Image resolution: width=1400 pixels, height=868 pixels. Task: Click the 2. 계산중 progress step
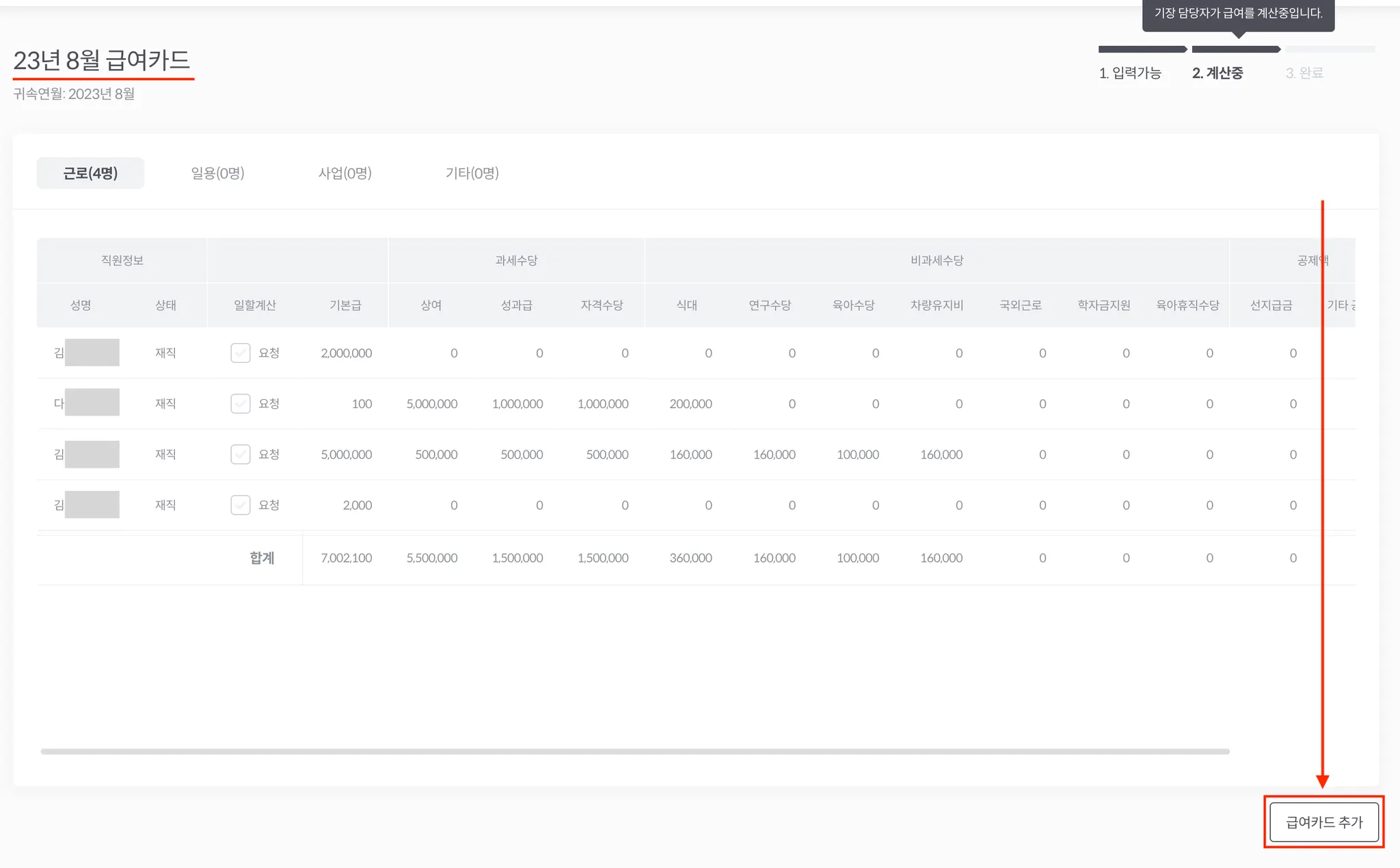tap(1217, 72)
